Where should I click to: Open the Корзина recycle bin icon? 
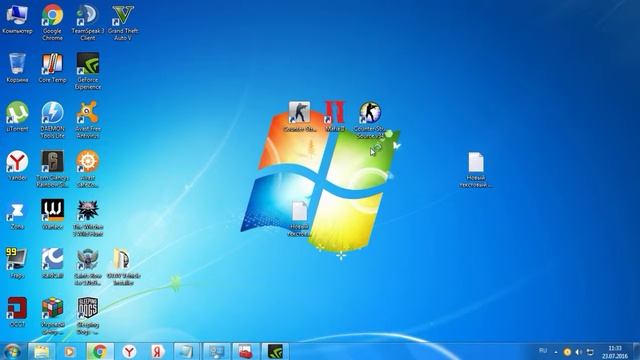[x=17, y=68]
